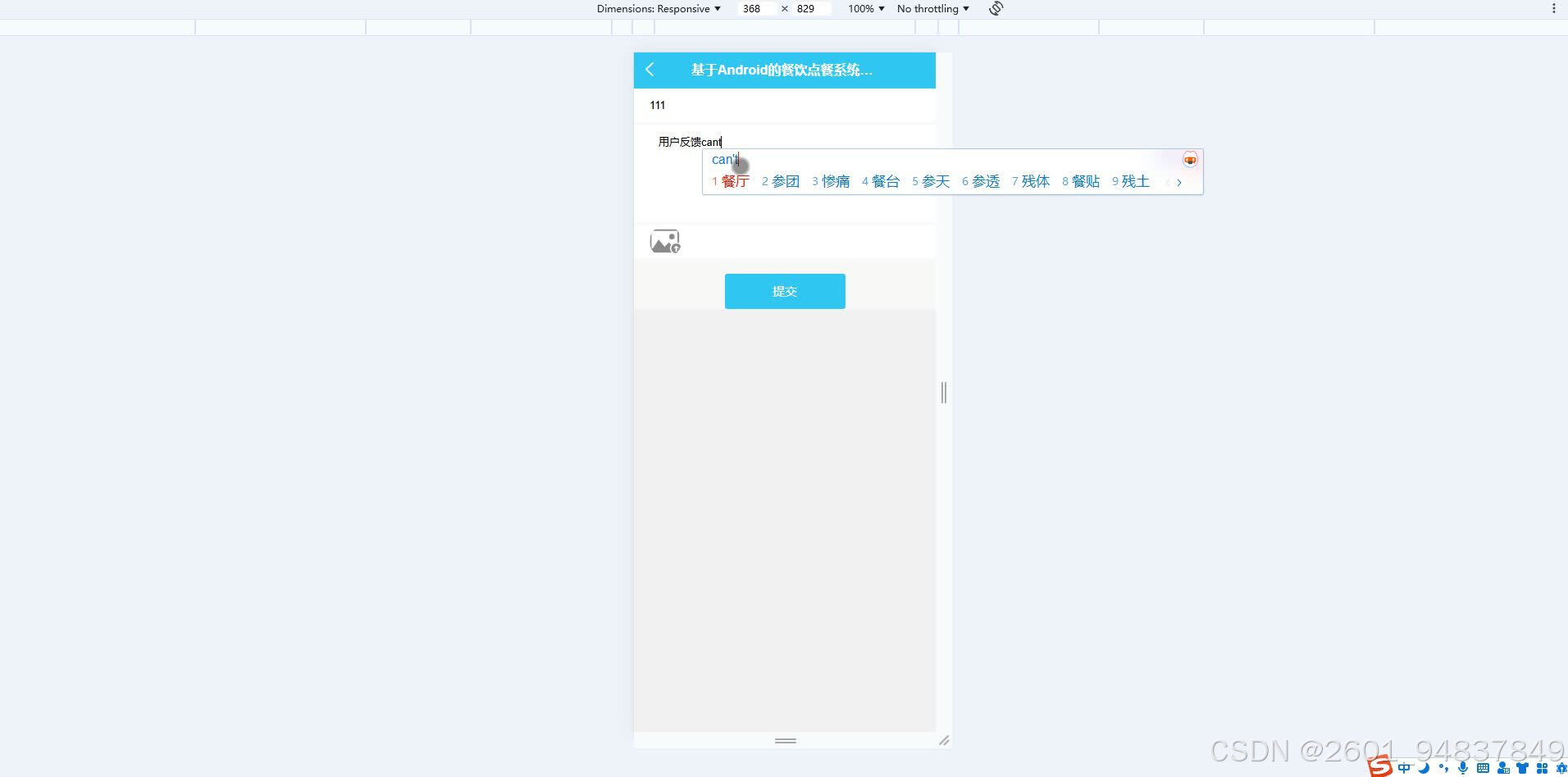This screenshot has width=1568, height=777.
Task: Open the No throttling dropdown
Action: coord(932,8)
